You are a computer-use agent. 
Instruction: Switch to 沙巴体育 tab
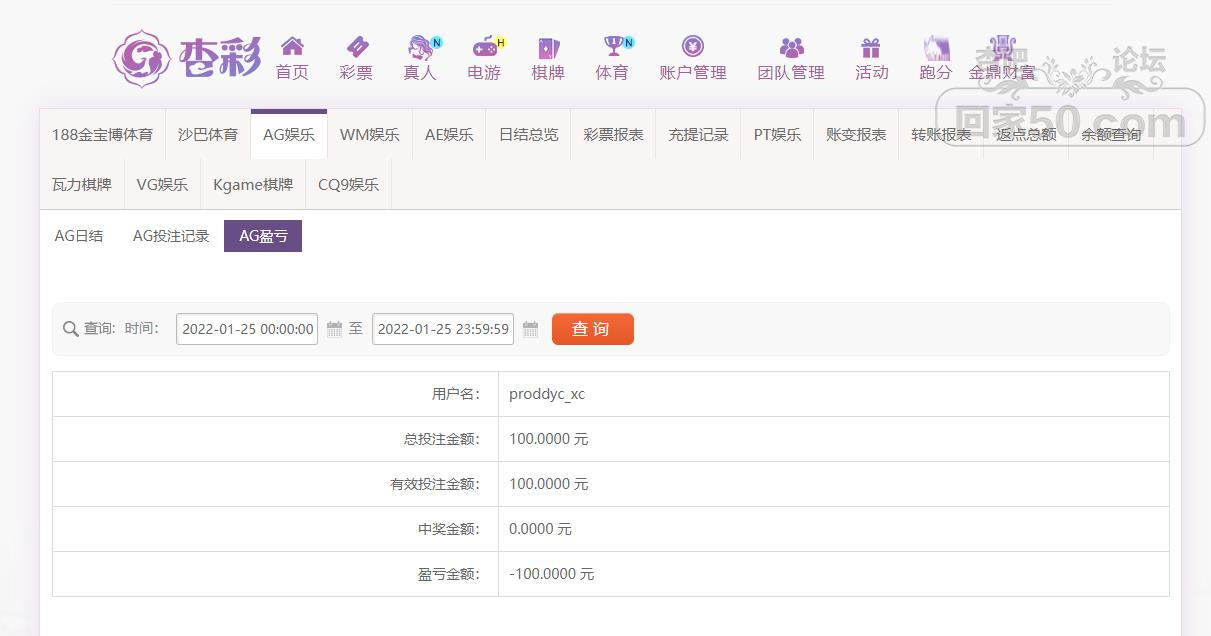pyautogui.click(x=208, y=134)
